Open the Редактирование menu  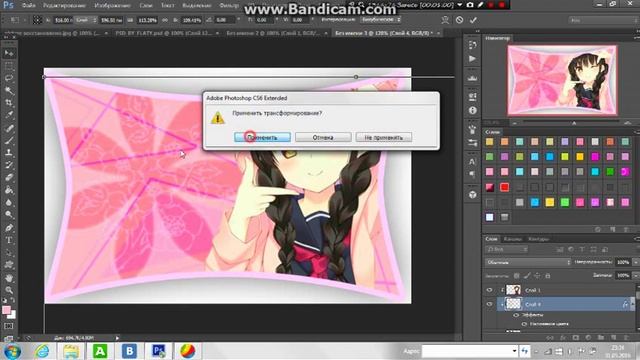[64, 6]
